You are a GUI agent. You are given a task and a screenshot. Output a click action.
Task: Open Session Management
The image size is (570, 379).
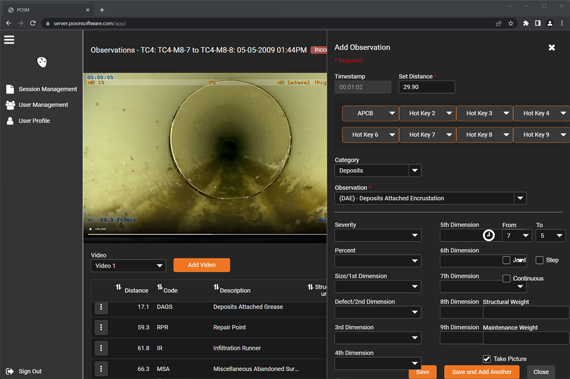pos(41,89)
